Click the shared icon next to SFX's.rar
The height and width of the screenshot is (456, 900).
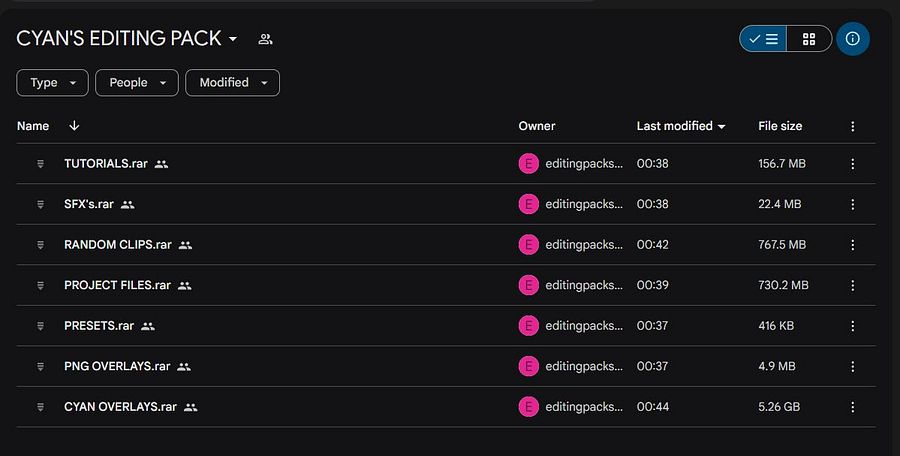pyautogui.click(x=127, y=204)
